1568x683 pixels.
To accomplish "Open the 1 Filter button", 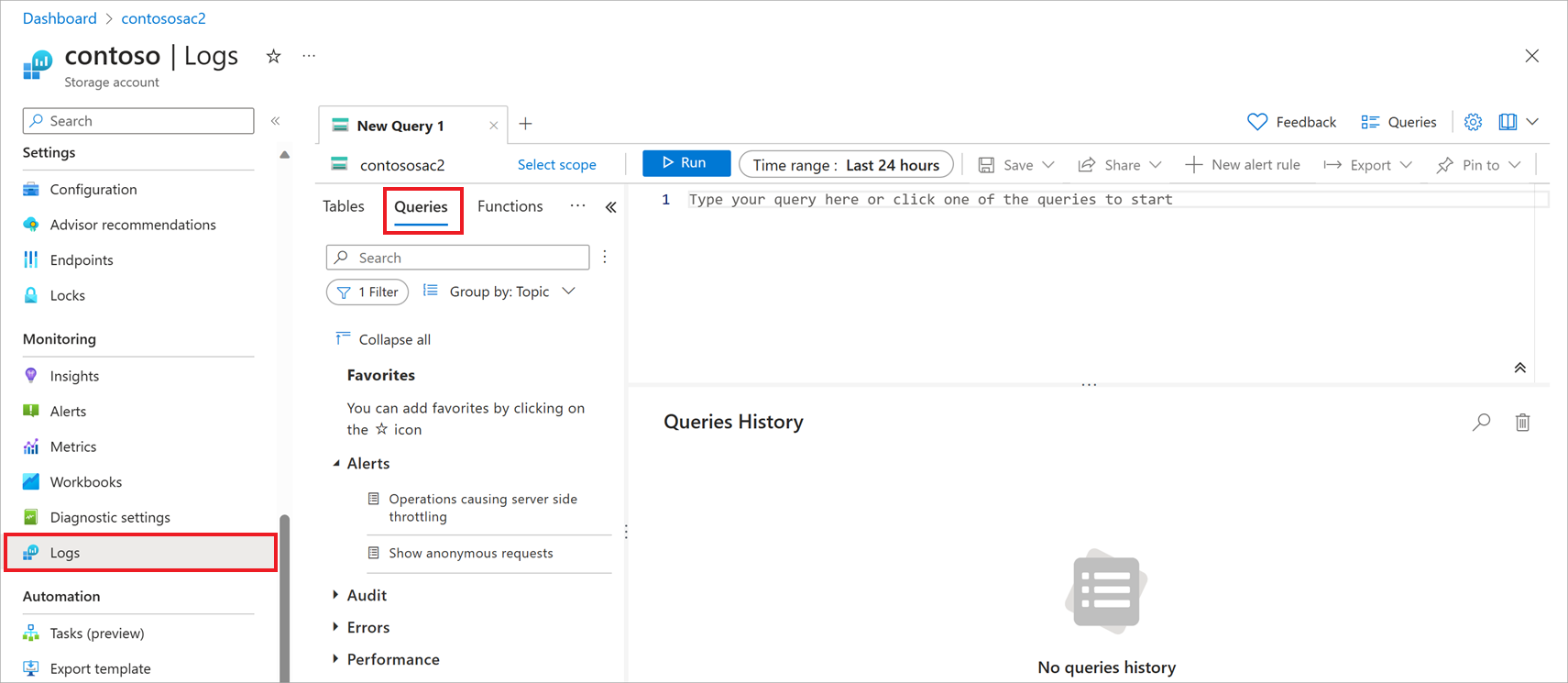I will click(367, 292).
